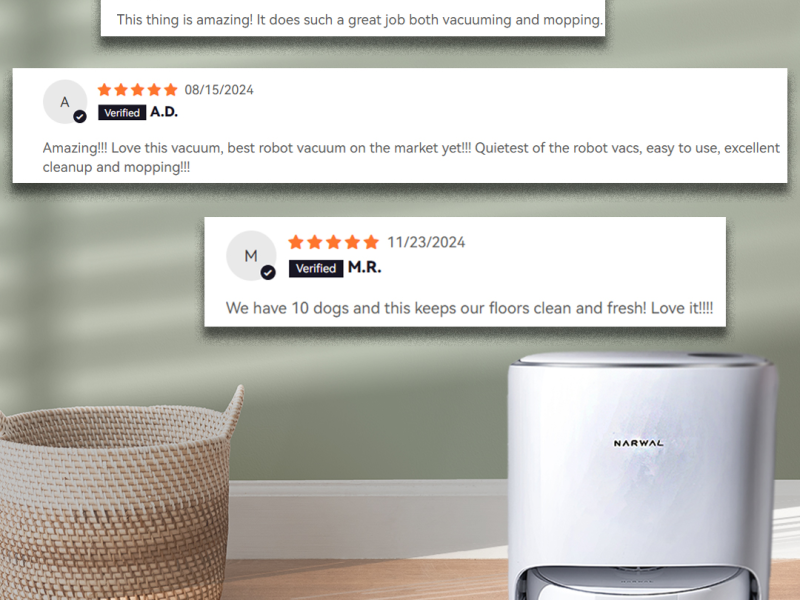Click the first star in A.D.'s rating
Viewport: 800px width, 600px height.
coord(105,90)
